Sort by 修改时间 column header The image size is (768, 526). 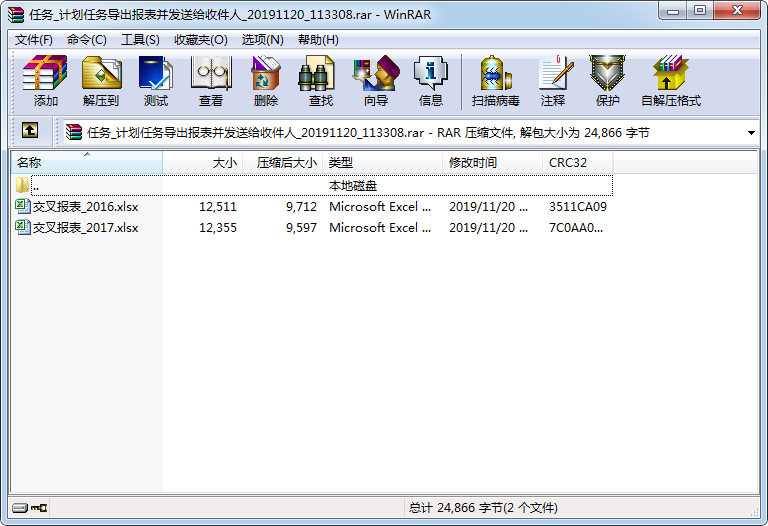[492, 162]
